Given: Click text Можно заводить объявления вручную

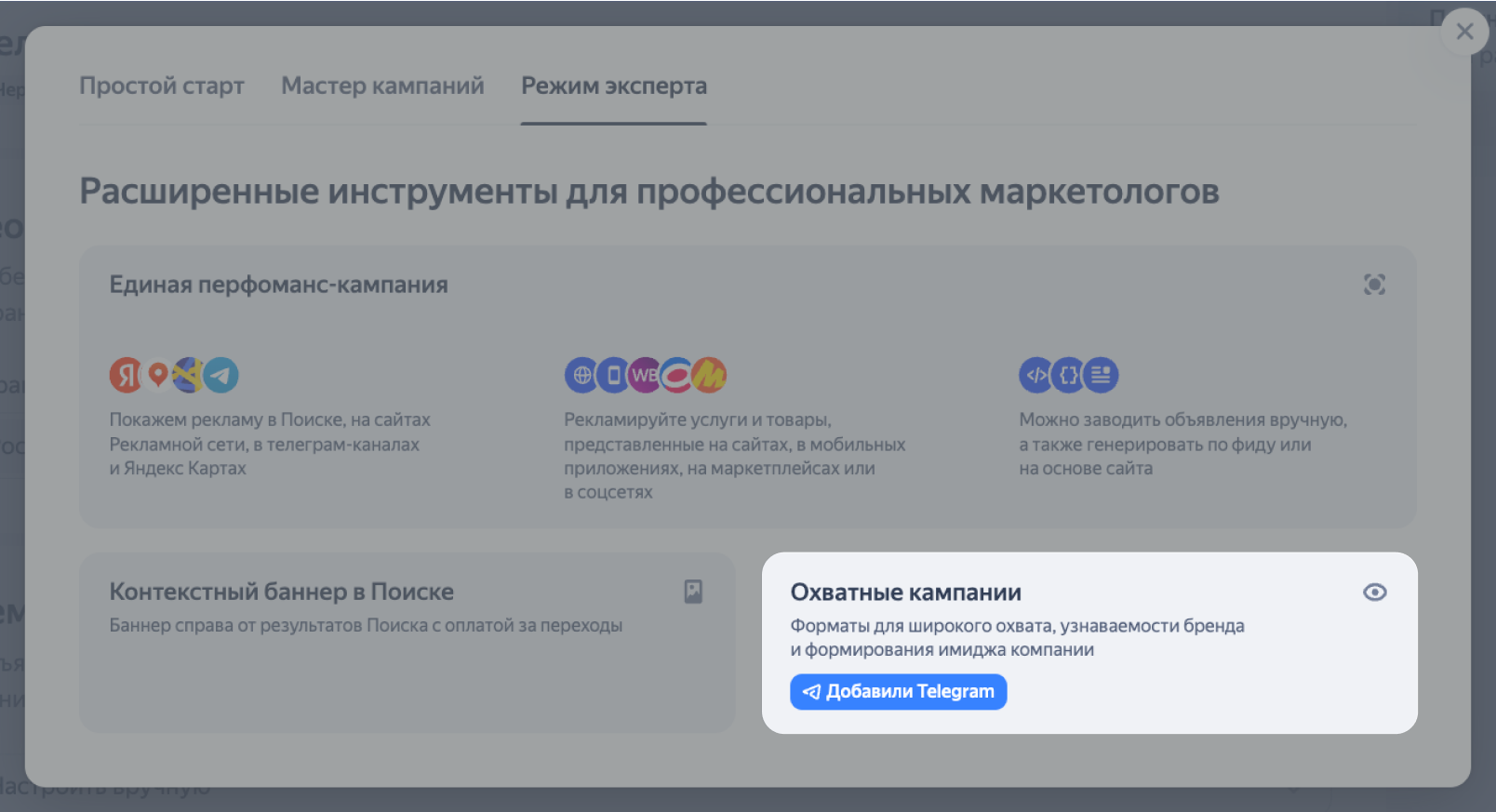Looking at the screenshot, I should tap(1182, 420).
